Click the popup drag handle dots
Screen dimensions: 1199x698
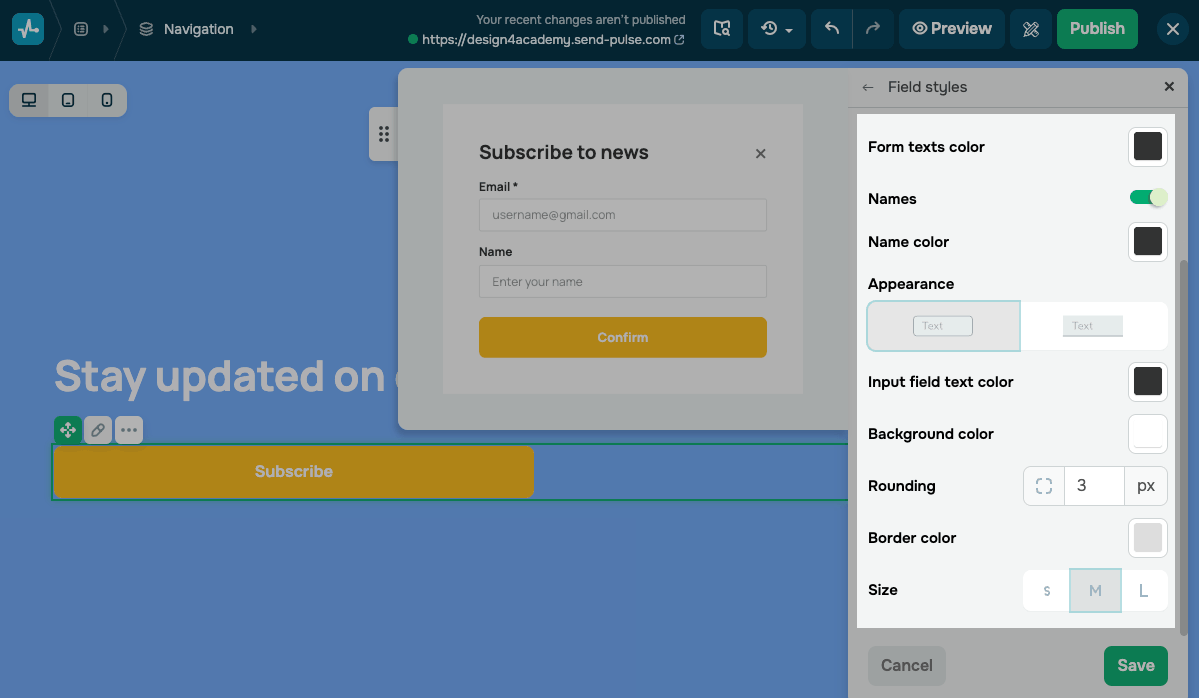pos(384,135)
